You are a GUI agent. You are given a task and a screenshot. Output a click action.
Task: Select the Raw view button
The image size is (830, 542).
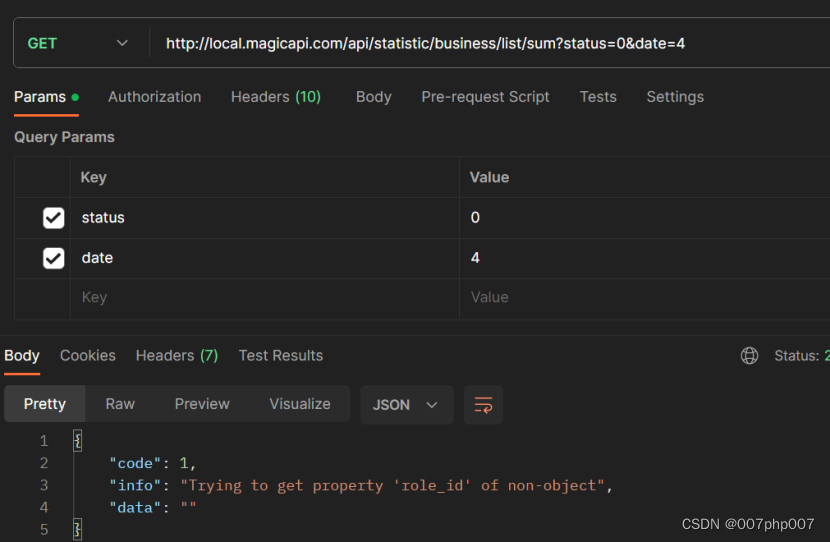point(120,404)
